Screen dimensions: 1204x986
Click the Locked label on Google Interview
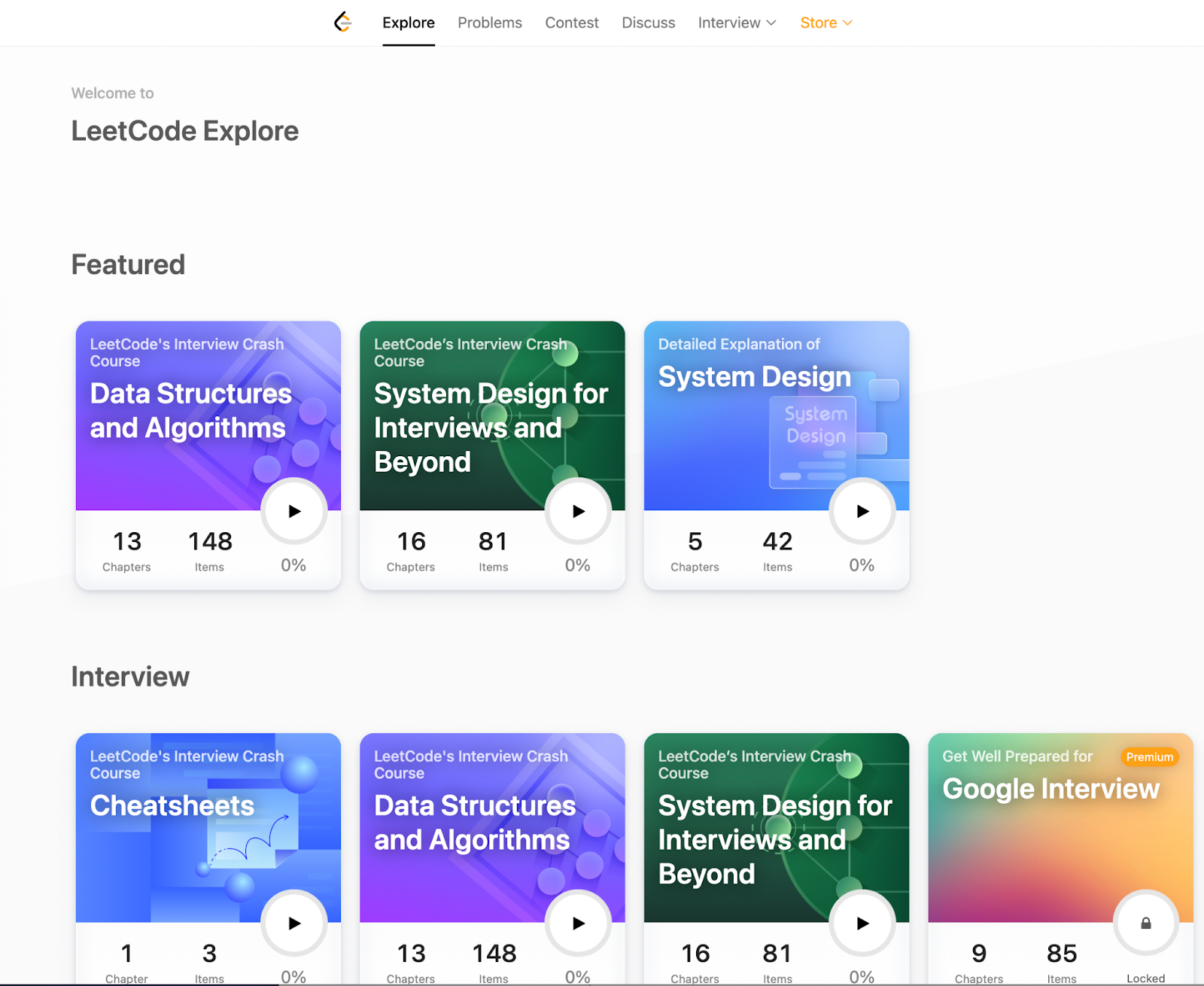coord(1146,978)
